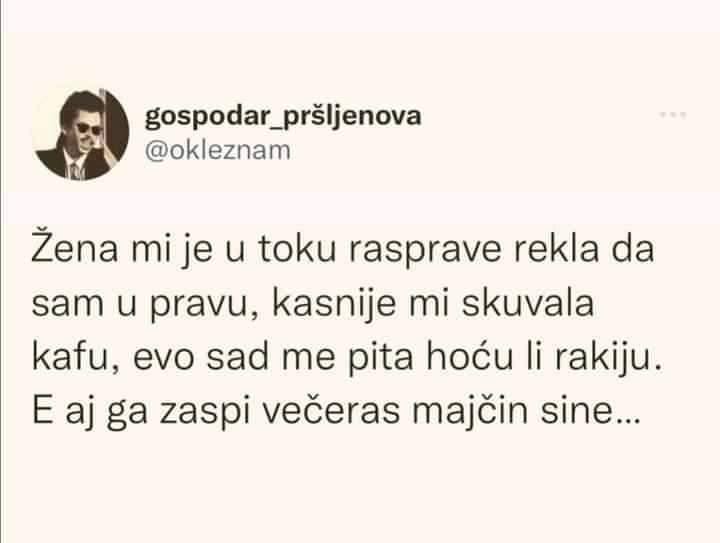Click the word "skuvala" in the tweet
Image resolution: width=720 pixels, height=543 pixels.
coord(528,302)
